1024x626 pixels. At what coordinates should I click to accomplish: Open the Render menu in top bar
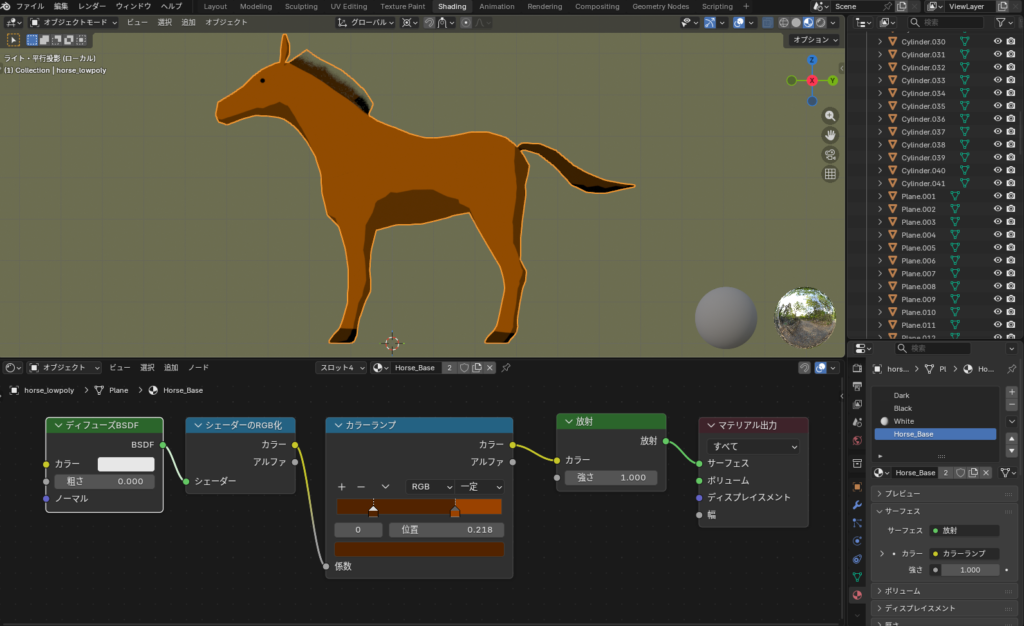pos(92,6)
